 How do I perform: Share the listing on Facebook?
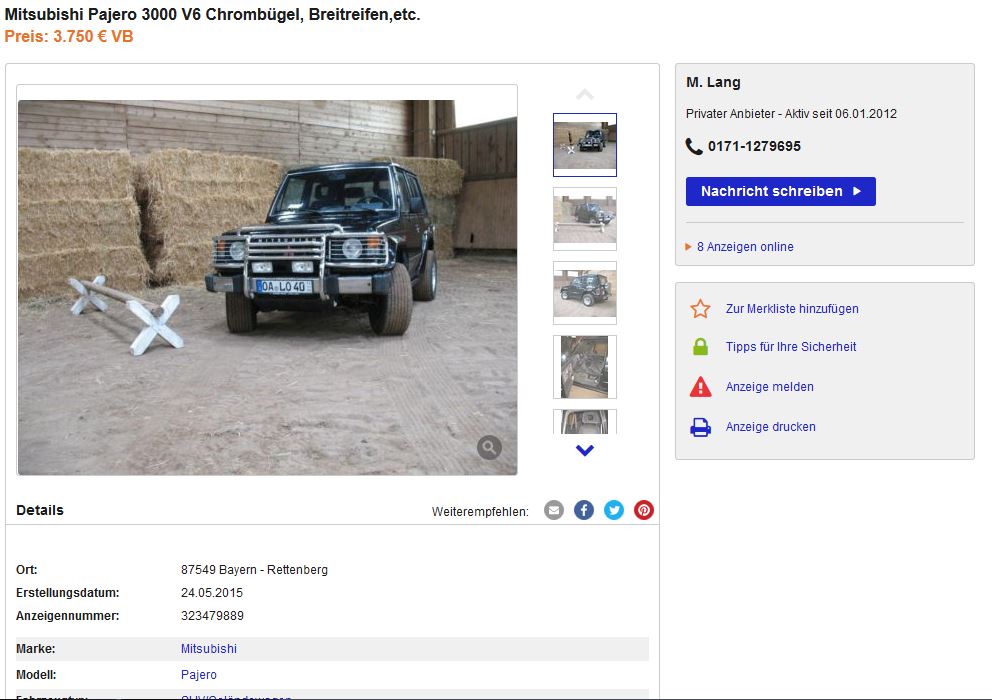(x=584, y=510)
